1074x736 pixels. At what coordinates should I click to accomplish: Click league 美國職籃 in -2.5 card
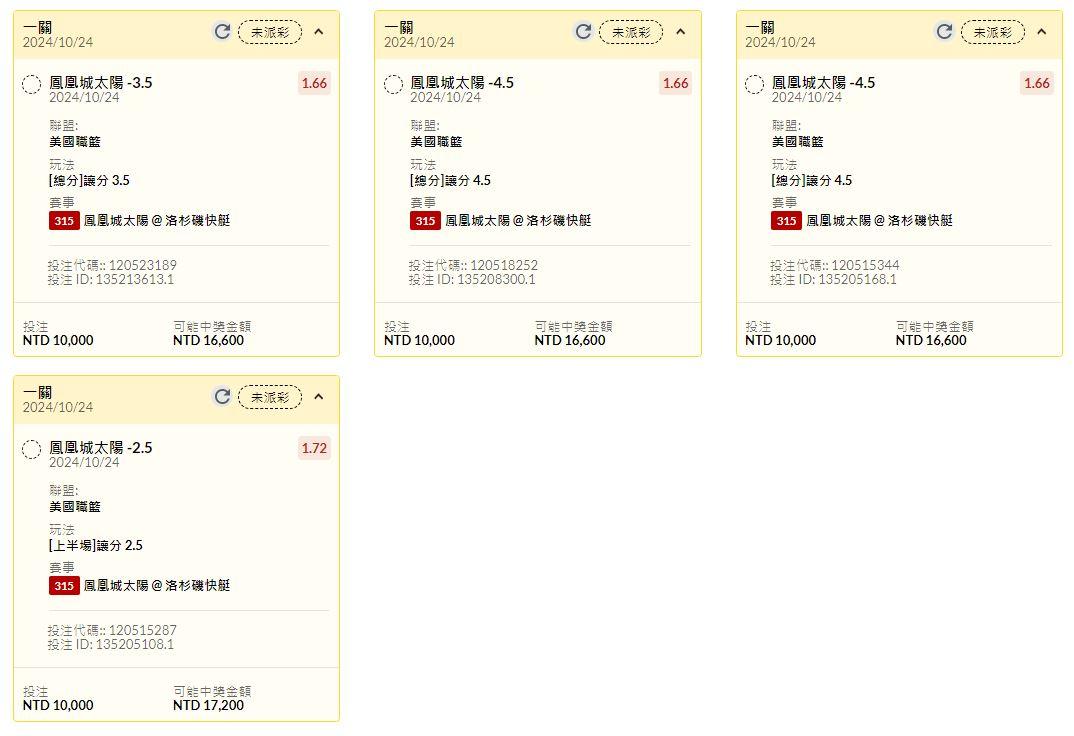(x=75, y=507)
